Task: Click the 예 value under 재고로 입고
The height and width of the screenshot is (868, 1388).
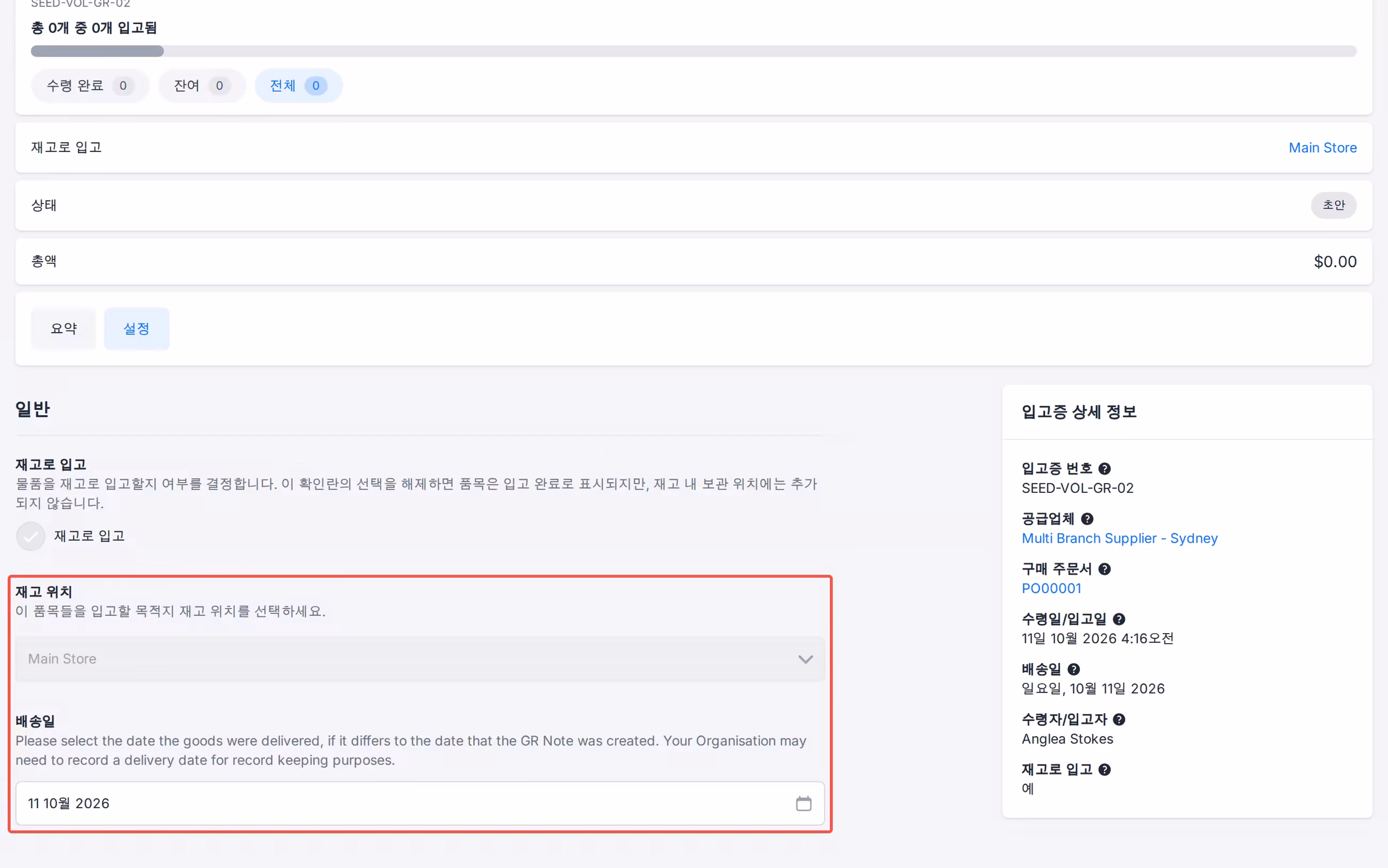Action: pos(1028,789)
